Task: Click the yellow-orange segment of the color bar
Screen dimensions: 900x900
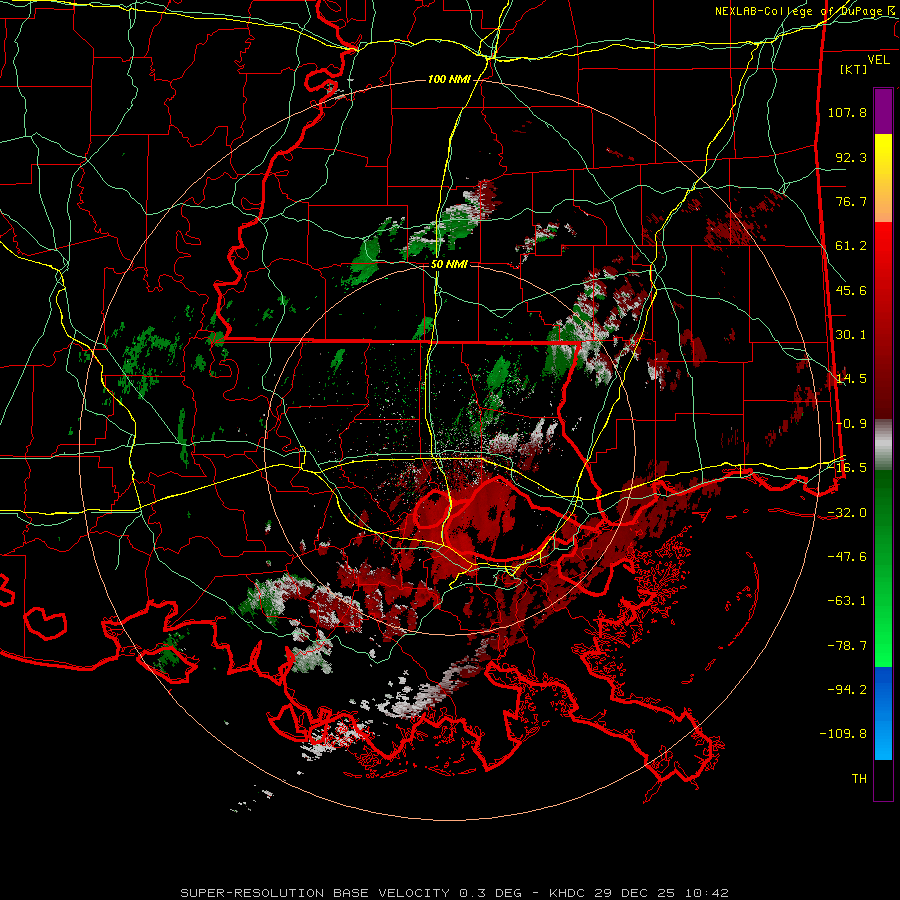Action: coord(883,179)
